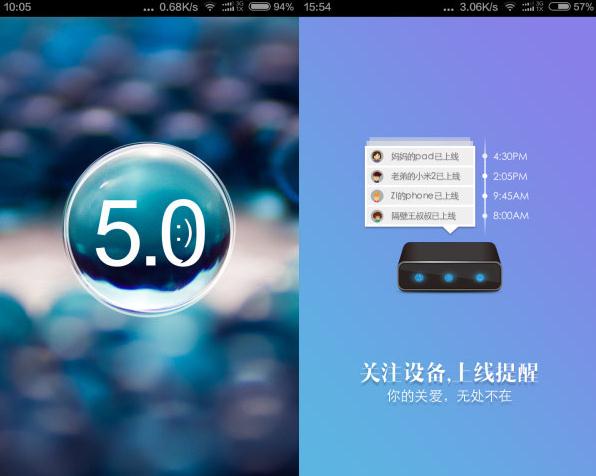The image size is (596, 476).
Task: Tap the 5.0 glass bubble logo
Action: point(149,229)
